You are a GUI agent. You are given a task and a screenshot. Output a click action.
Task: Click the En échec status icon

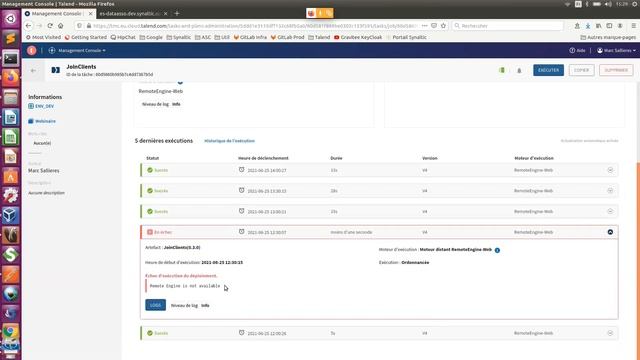click(x=150, y=232)
